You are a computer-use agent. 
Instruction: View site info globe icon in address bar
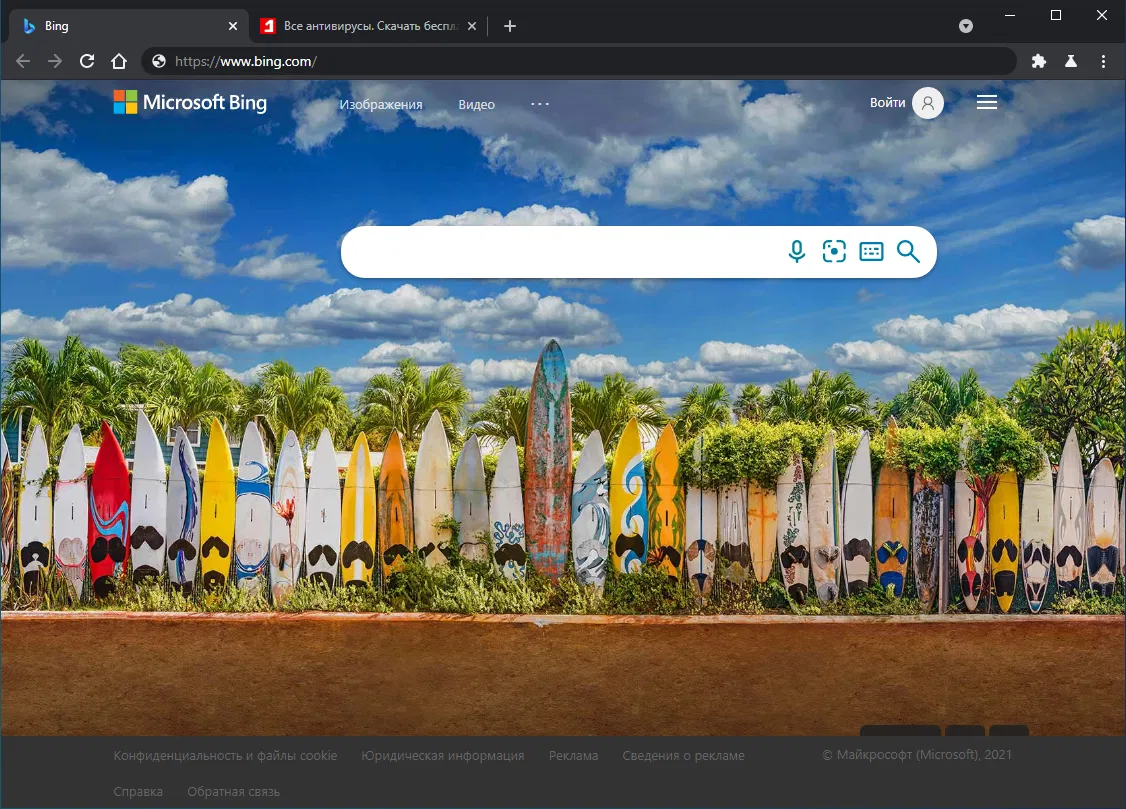[x=159, y=62]
